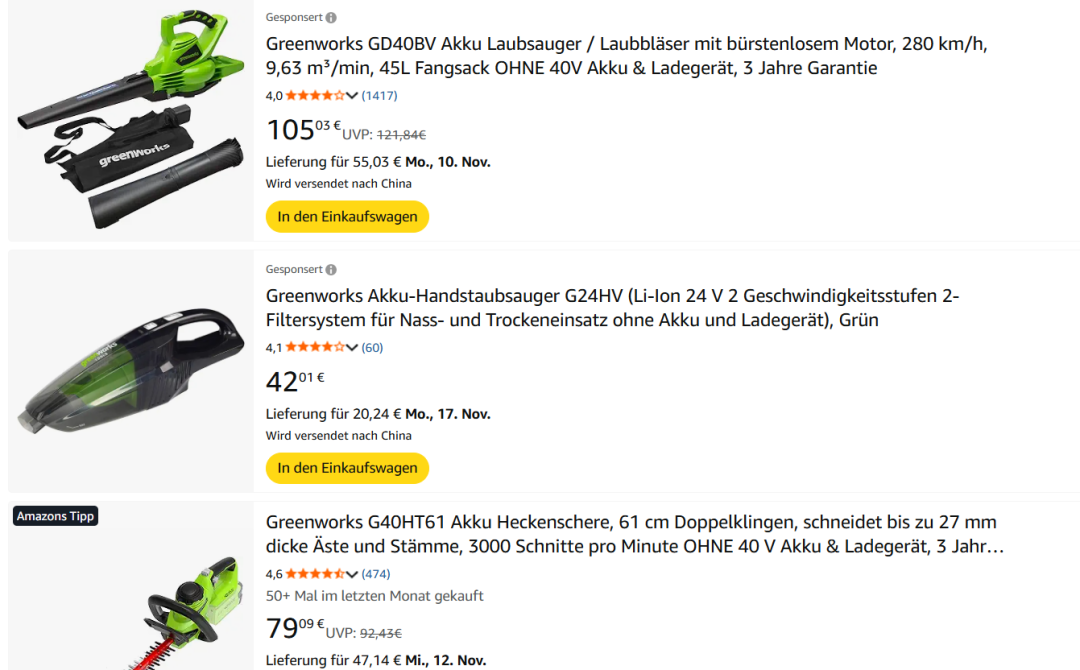The image size is (1080, 670).
Task: Click the G24HV hand vacuum's star rating
Action: (315, 348)
